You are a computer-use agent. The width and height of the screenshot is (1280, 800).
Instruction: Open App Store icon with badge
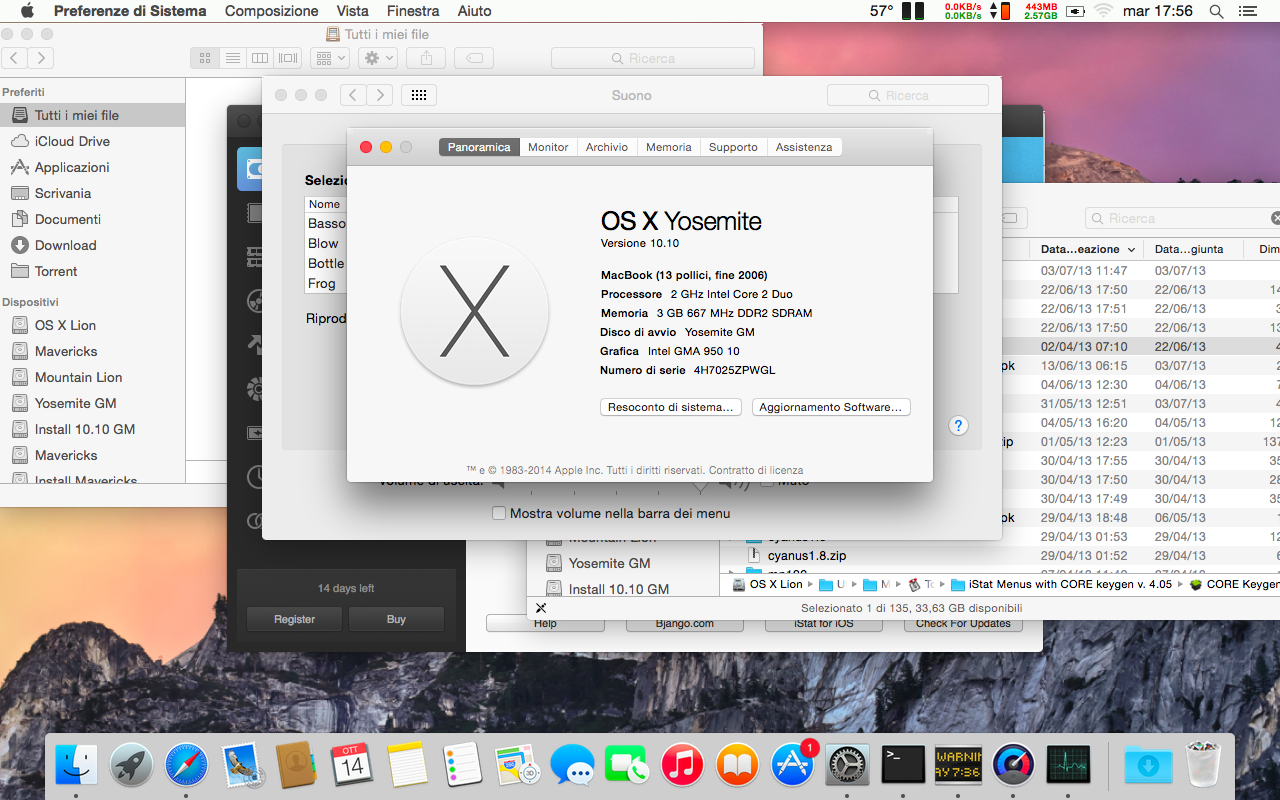click(793, 766)
